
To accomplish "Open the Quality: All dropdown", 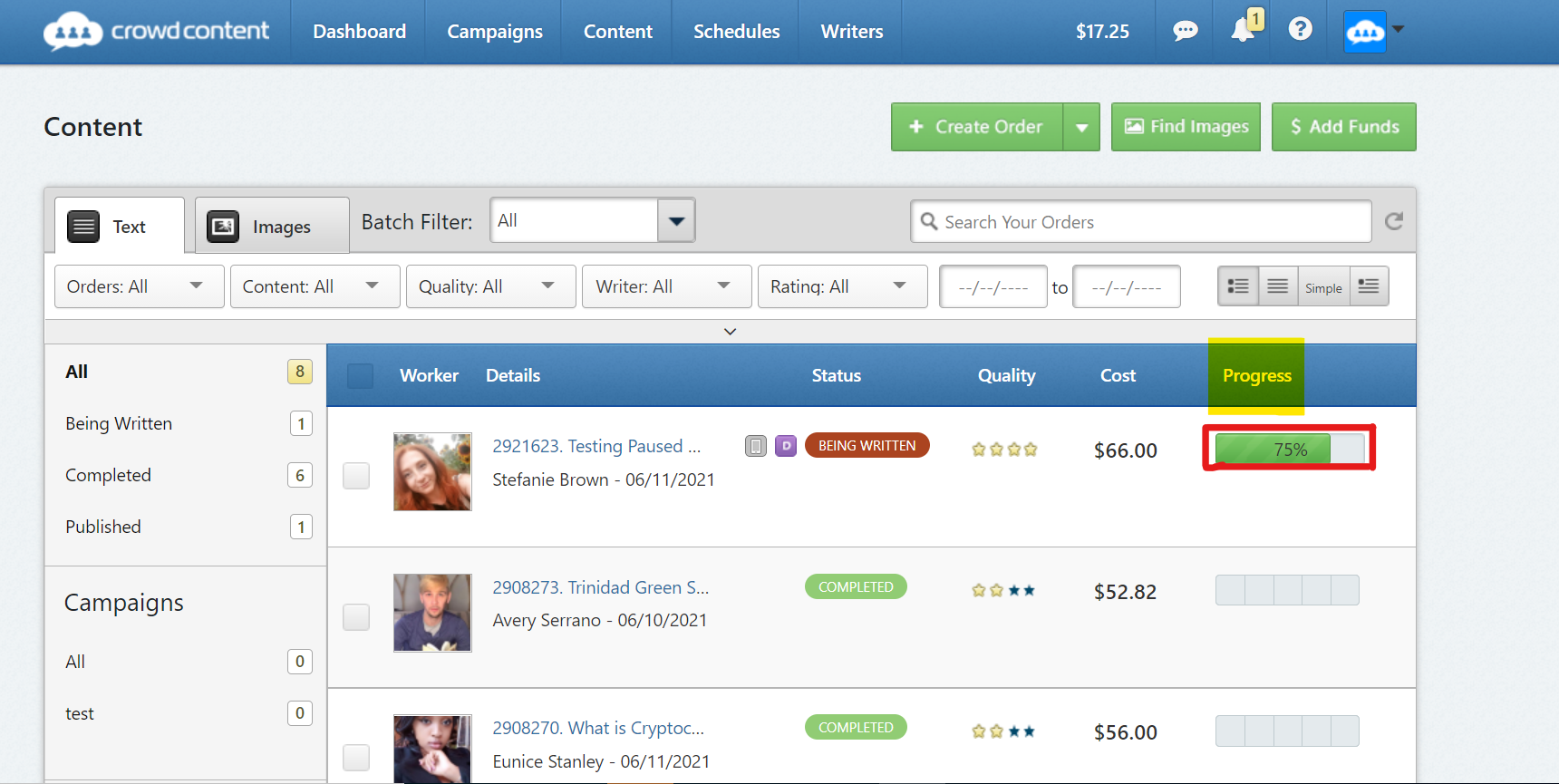I will (490, 286).
